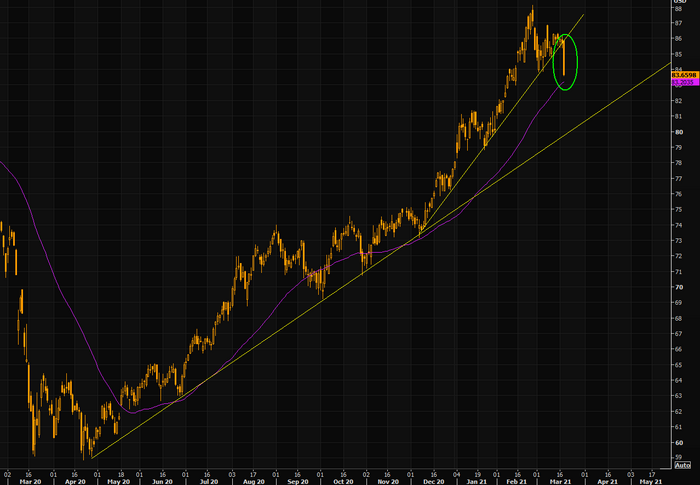The image size is (700, 485).
Task: Click the 70 level on price axis
Action: [678, 287]
